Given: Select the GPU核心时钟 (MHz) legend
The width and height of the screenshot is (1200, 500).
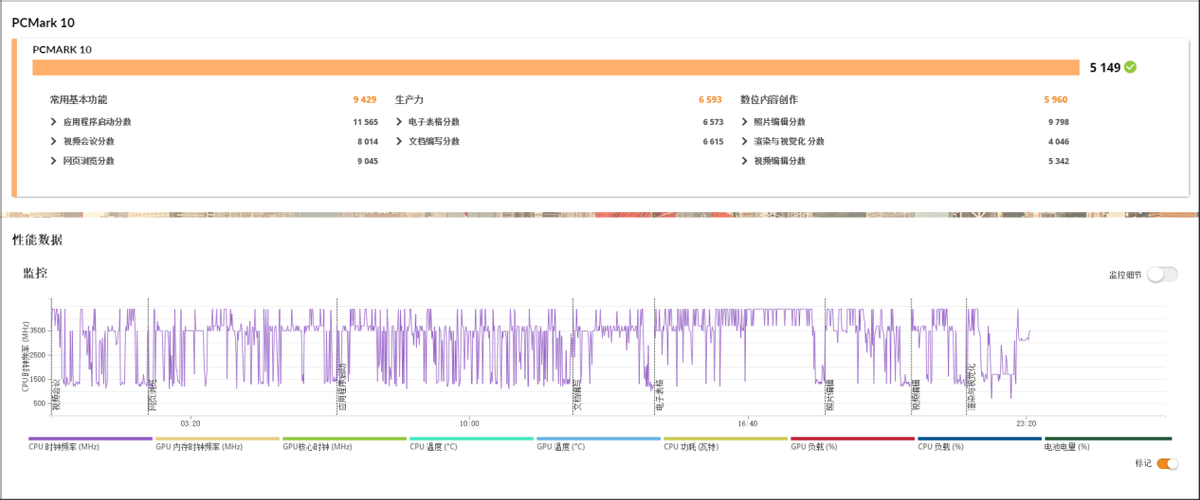Looking at the screenshot, I should tap(344, 443).
